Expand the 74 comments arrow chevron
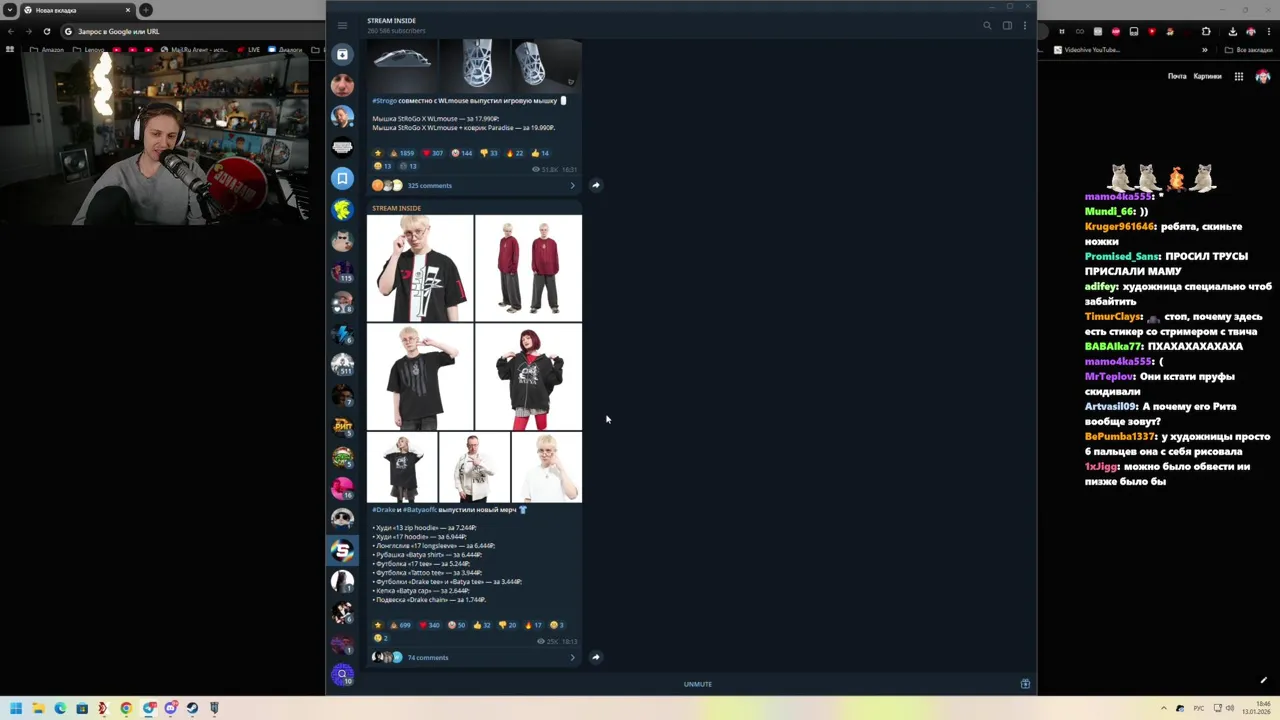 (572, 657)
